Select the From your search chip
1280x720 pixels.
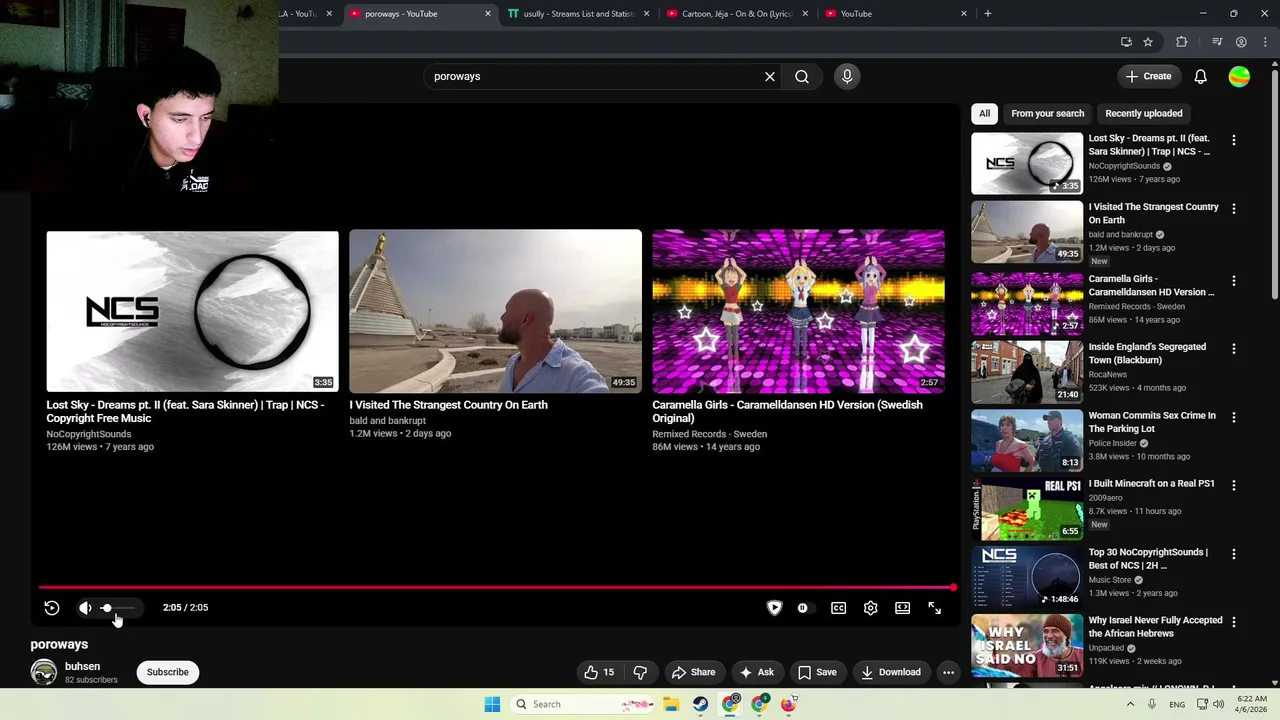click(1047, 113)
